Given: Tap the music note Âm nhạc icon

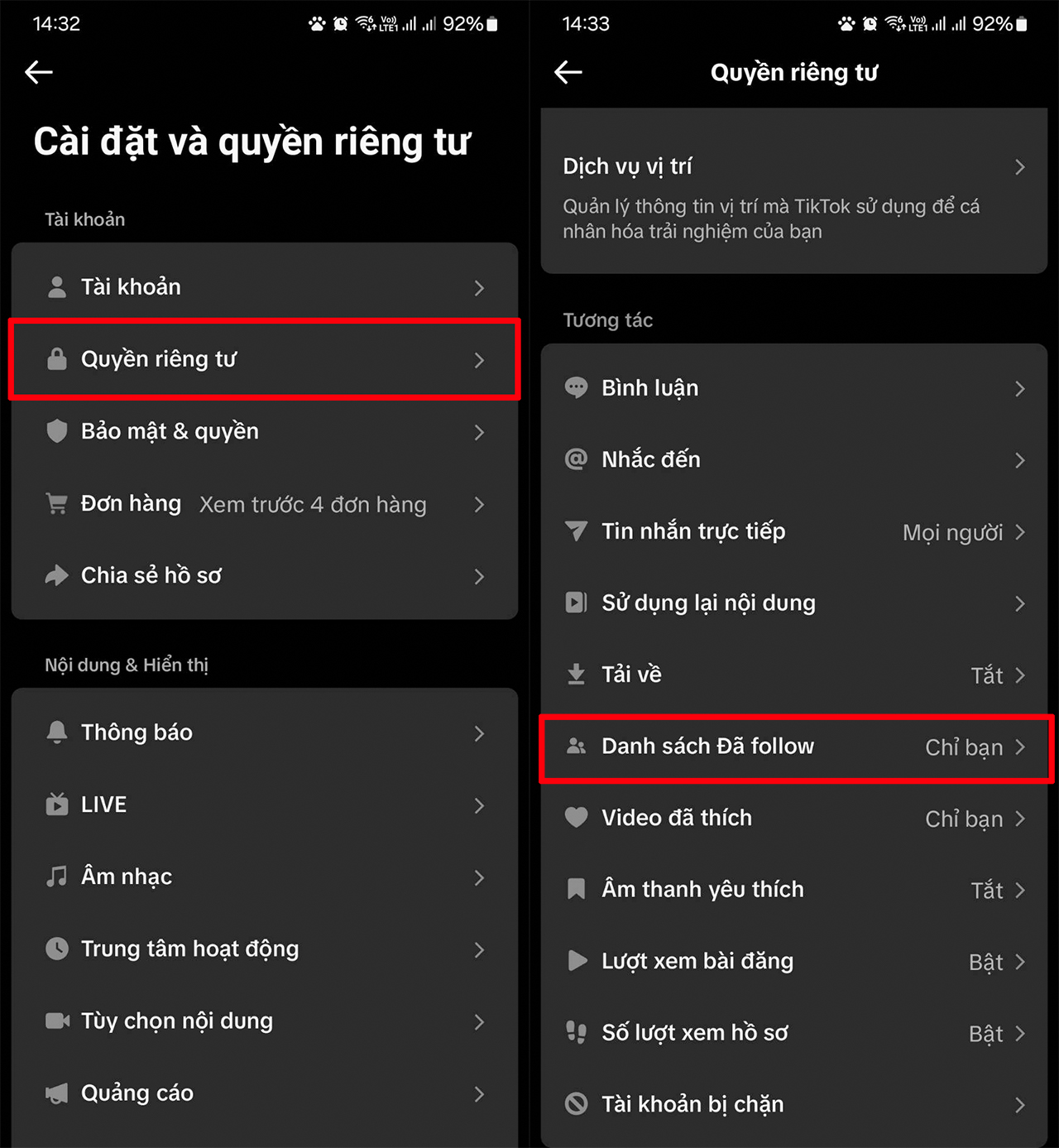Looking at the screenshot, I should pos(57,877).
